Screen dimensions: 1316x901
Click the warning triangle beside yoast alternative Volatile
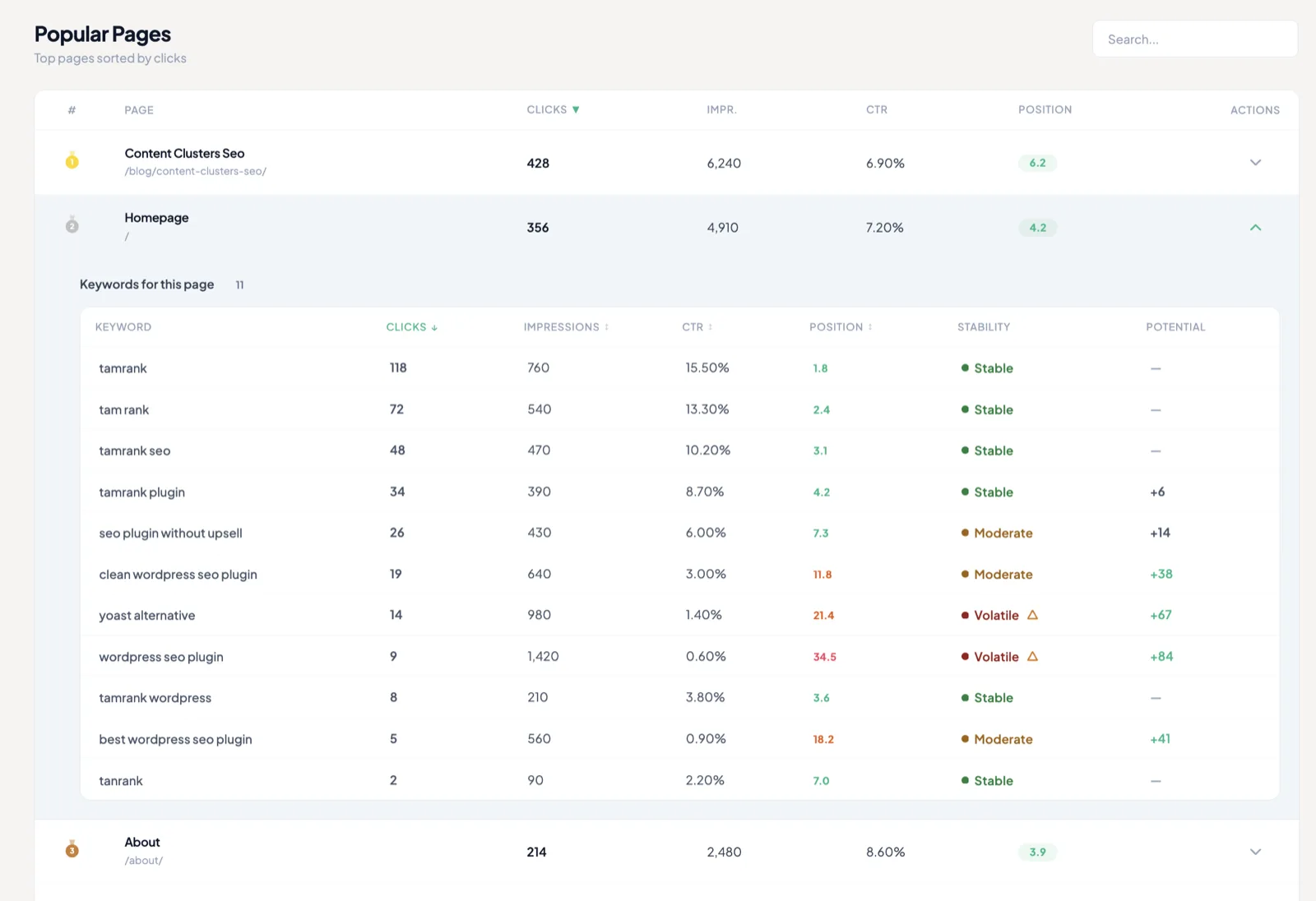click(x=1032, y=615)
